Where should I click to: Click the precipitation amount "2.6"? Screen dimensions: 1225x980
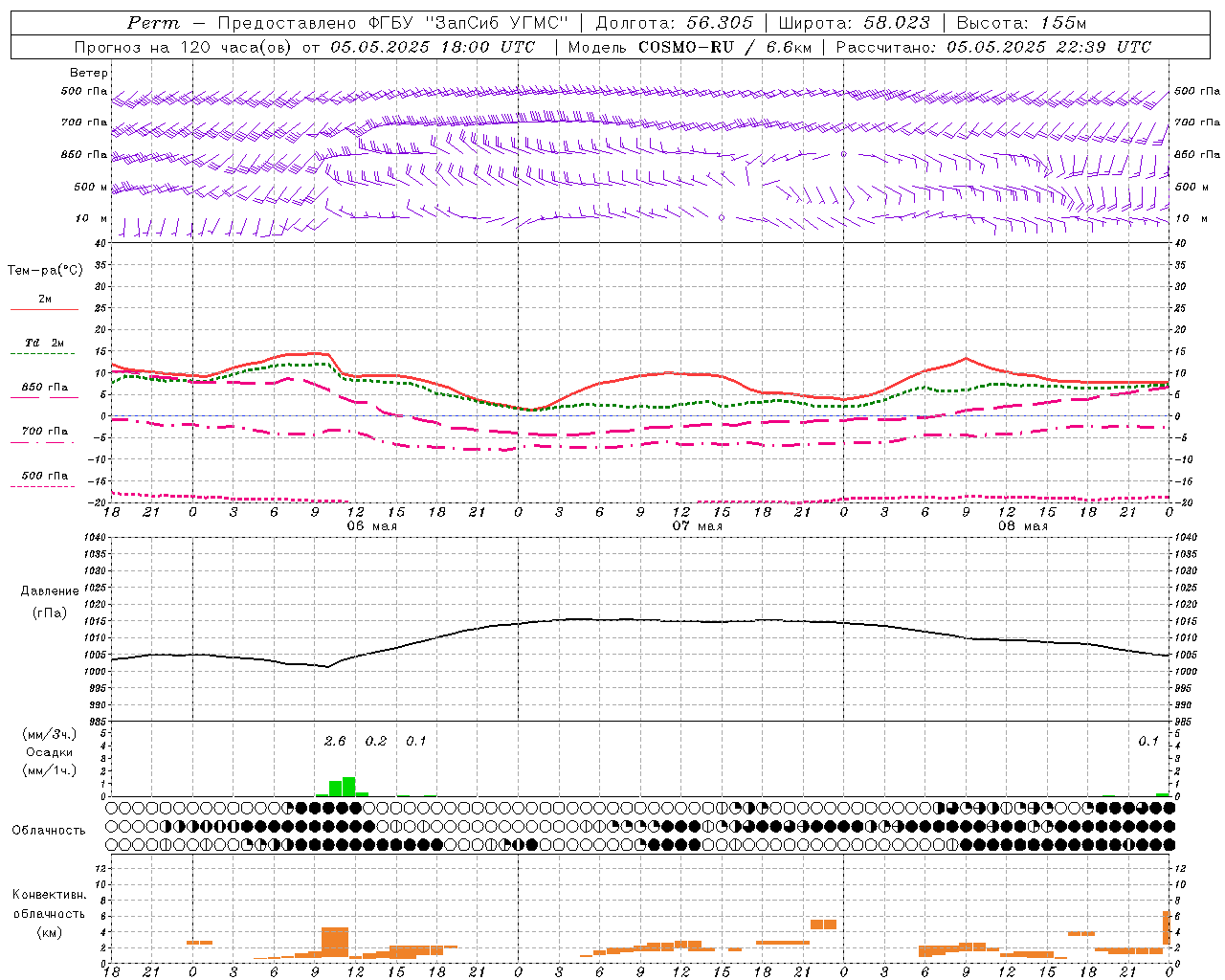click(334, 741)
